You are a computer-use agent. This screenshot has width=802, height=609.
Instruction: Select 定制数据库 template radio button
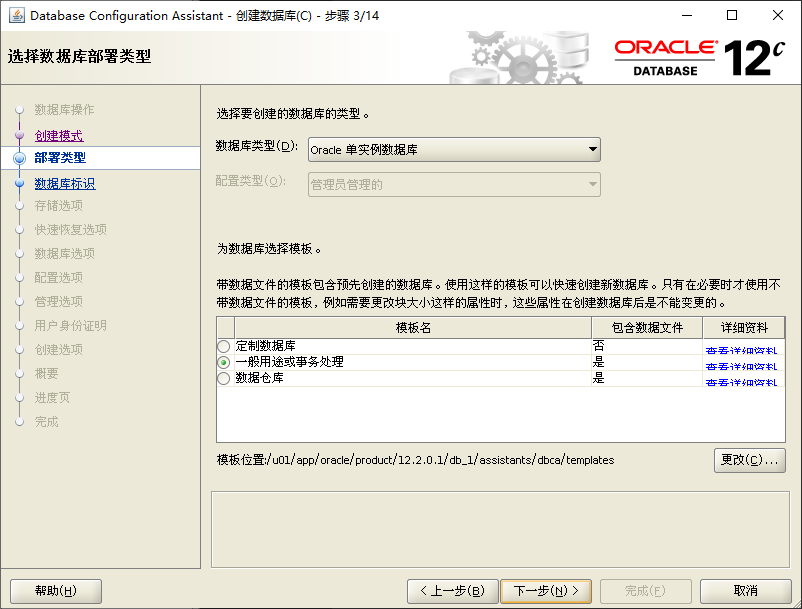[224, 346]
